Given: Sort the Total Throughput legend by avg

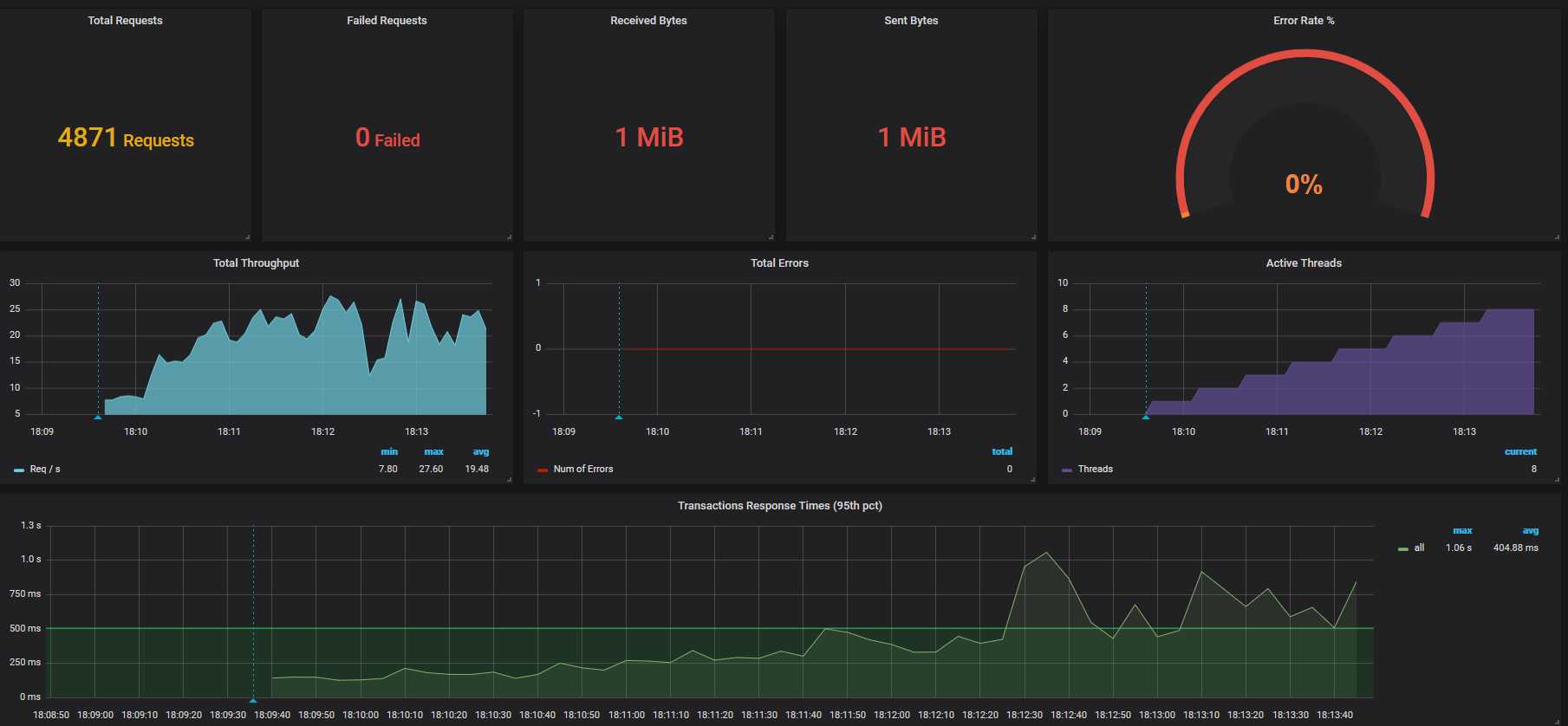Looking at the screenshot, I should 481,452.
